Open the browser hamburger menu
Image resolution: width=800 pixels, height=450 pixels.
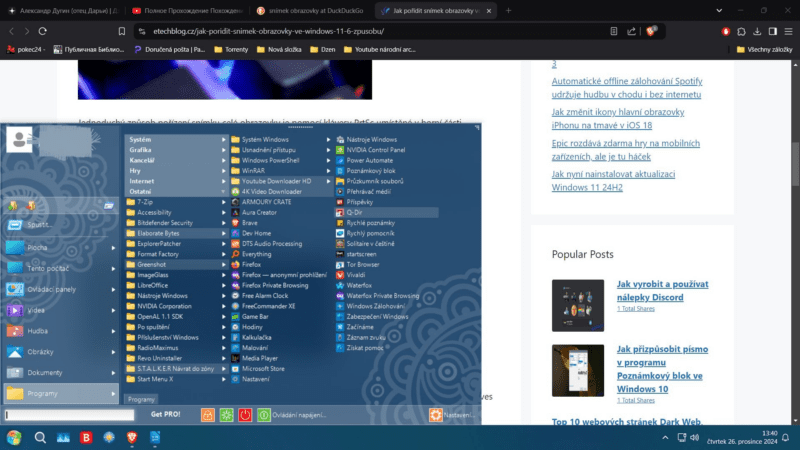pos(789,31)
